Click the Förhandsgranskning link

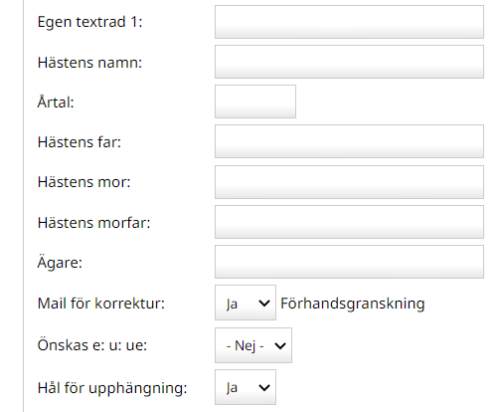[x=352, y=304]
